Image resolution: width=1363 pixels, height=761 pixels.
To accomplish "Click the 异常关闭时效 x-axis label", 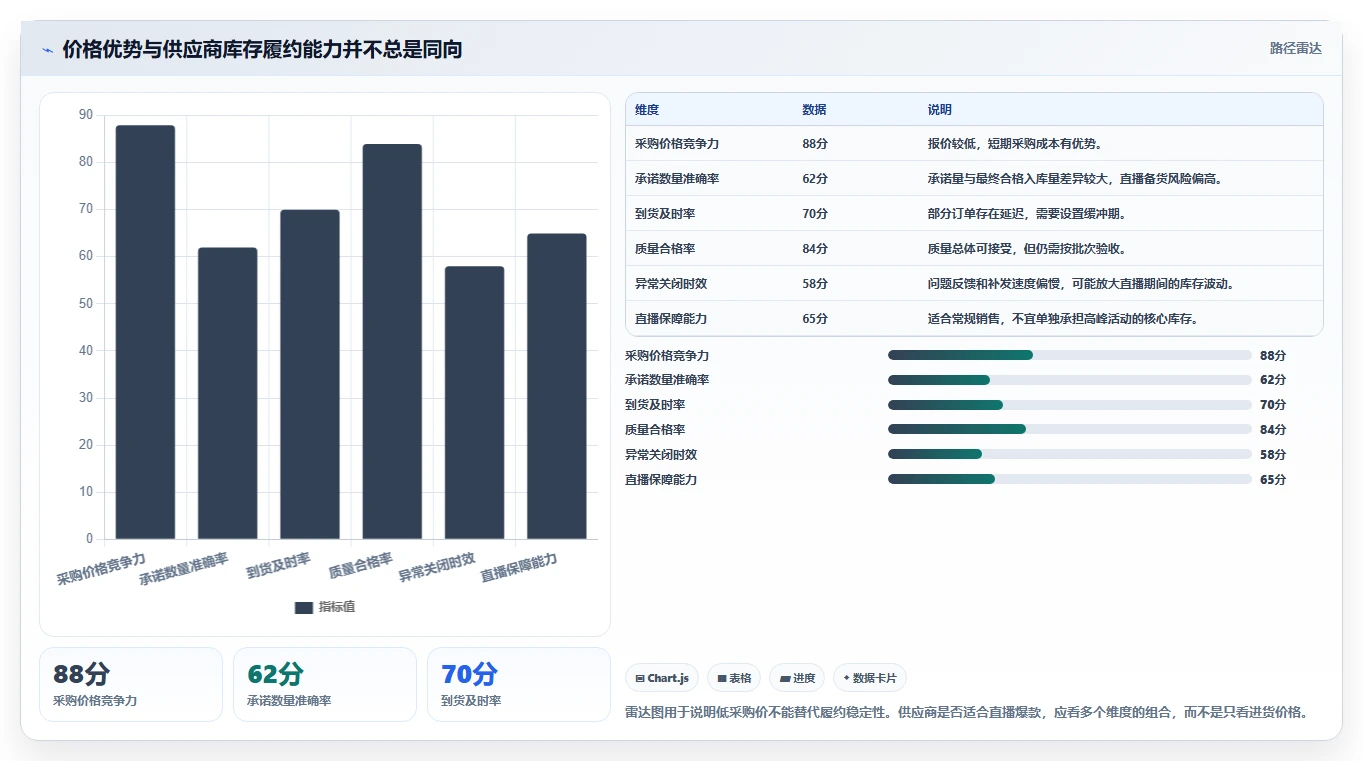I will pyautogui.click(x=437, y=567).
